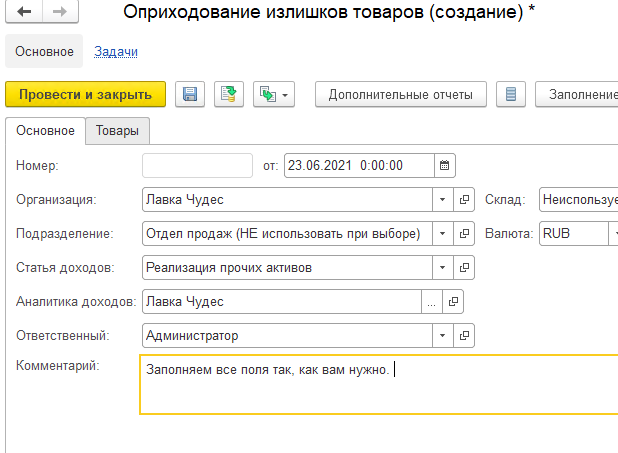This screenshot has width=618, height=453.
Task: Open the Задачи link
Action: point(116,52)
